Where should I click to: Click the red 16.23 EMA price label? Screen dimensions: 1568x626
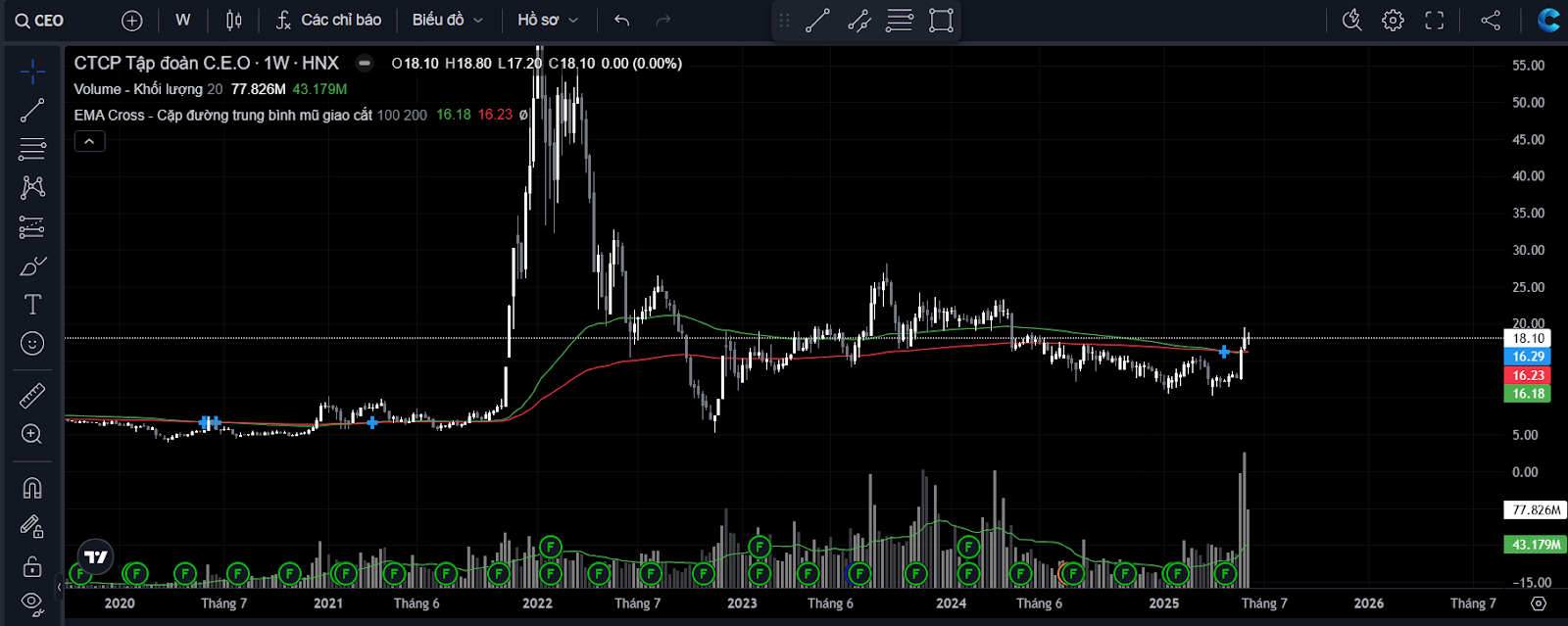point(1528,375)
